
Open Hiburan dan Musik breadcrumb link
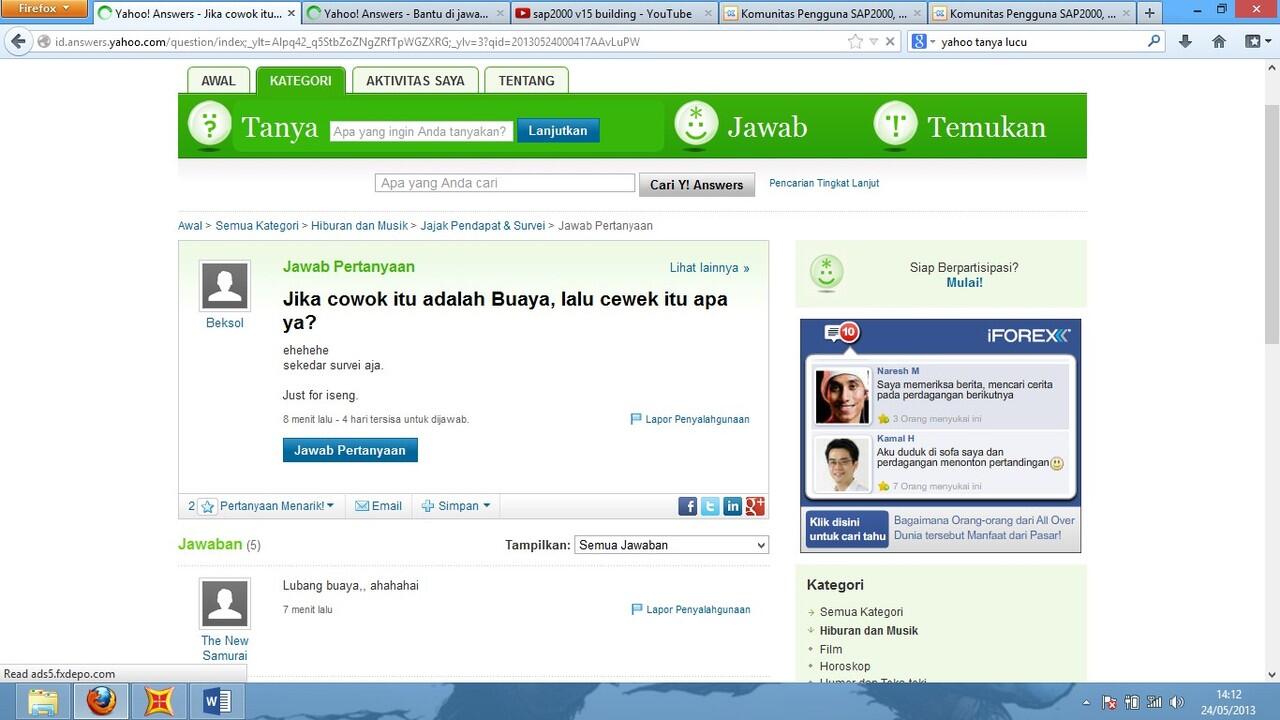pos(359,226)
